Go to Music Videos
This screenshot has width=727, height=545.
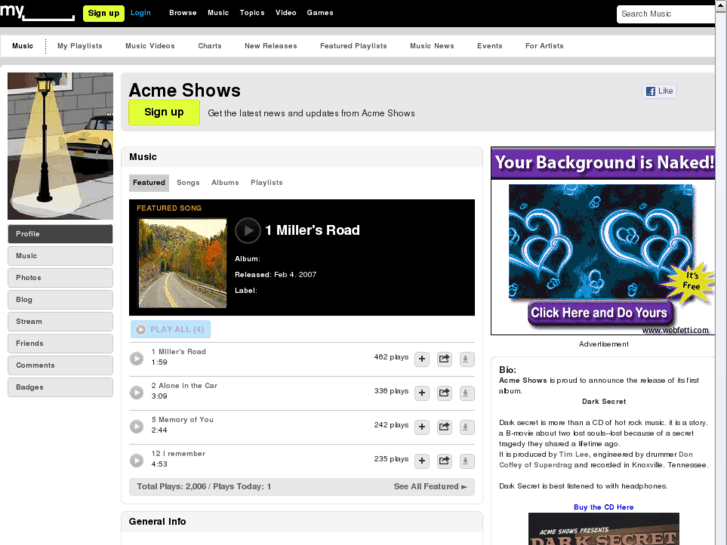point(150,46)
